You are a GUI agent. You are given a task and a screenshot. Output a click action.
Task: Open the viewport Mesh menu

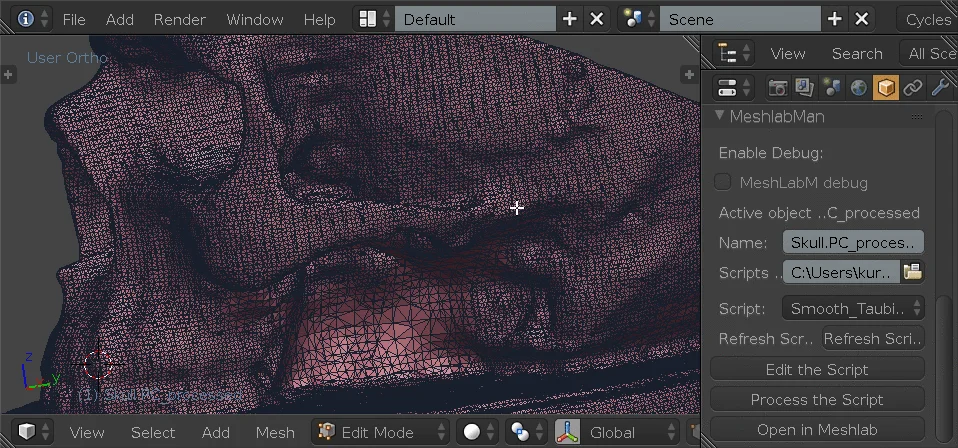tap(275, 433)
